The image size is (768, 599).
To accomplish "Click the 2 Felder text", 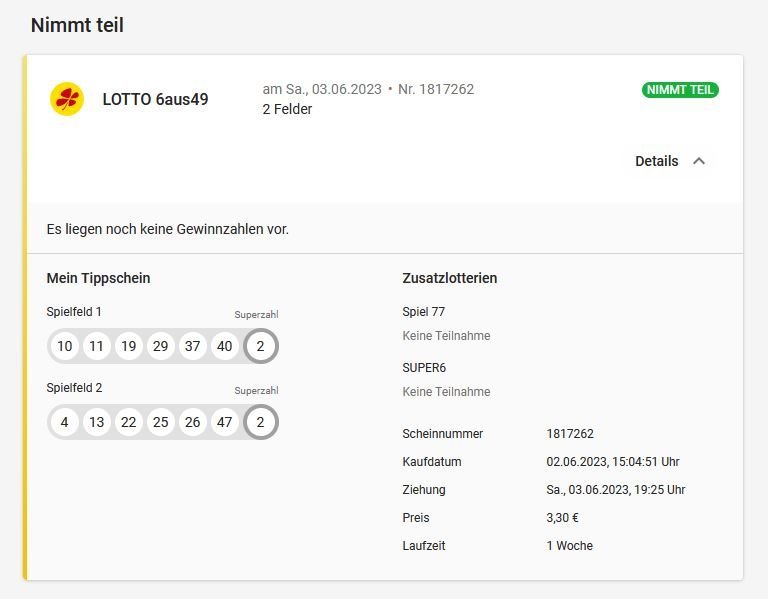I will pyautogui.click(x=287, y=109).
